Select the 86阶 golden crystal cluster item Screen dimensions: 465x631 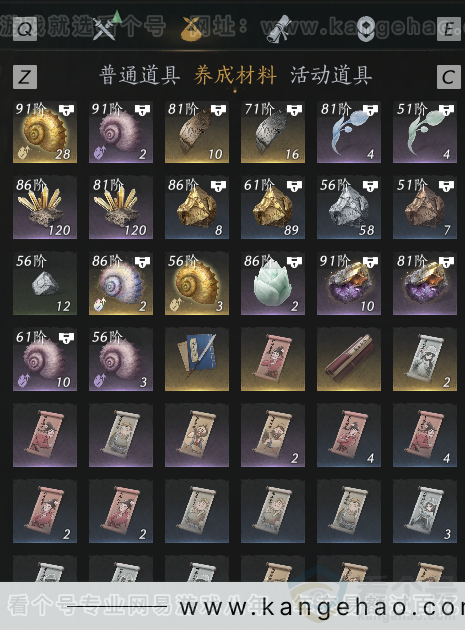click(45, 208)
